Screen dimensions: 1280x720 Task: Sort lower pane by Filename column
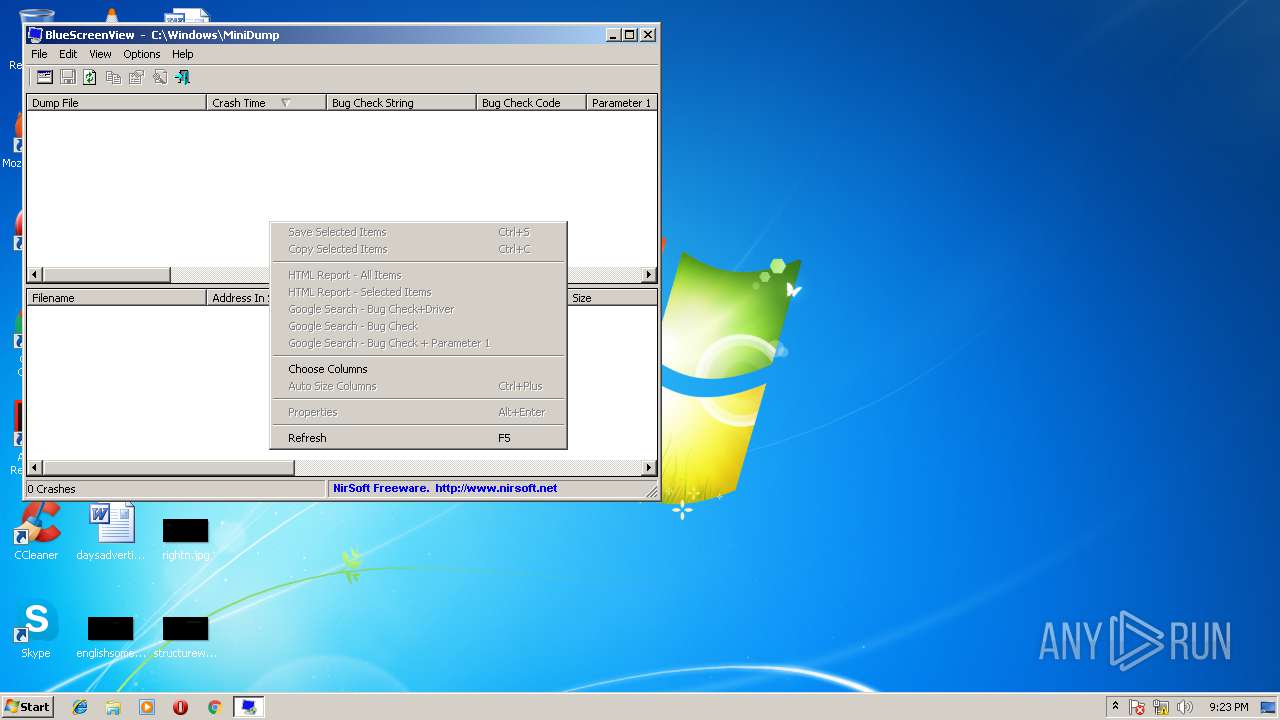point(116,298)
